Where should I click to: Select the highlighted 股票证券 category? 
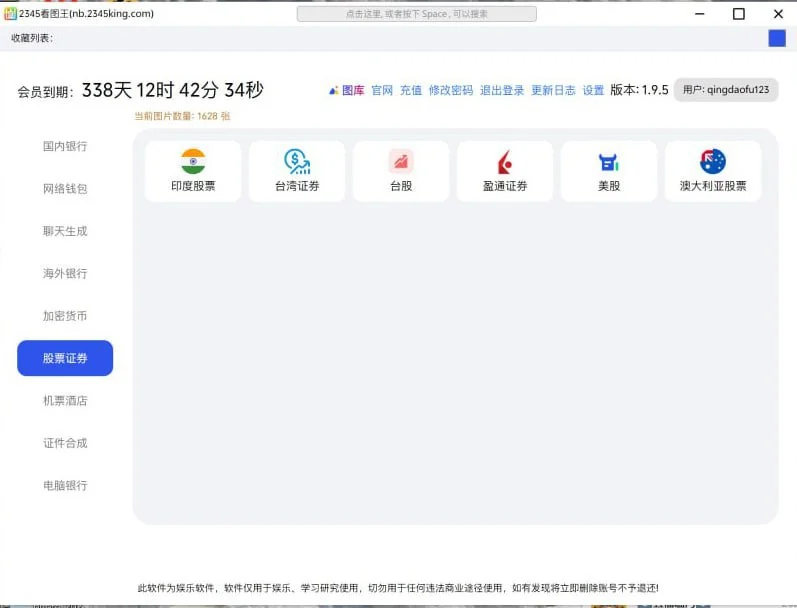click(x=65, y=358)
